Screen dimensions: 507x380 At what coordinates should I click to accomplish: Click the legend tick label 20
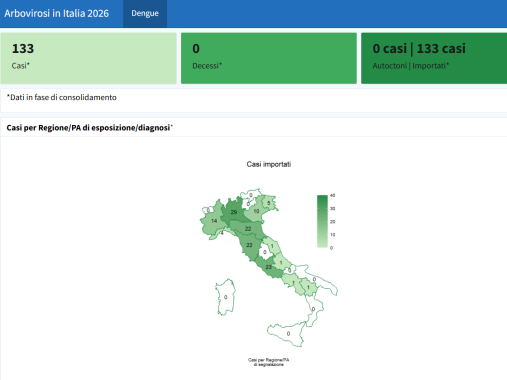(x=332, y=222)
